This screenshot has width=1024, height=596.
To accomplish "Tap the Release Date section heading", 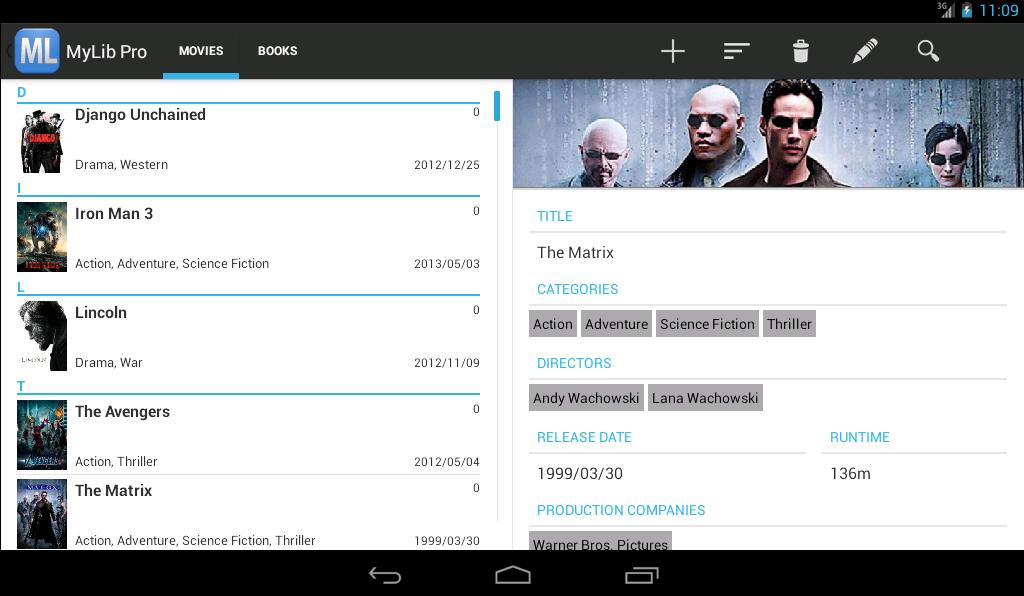I will (x=584, y=437).
